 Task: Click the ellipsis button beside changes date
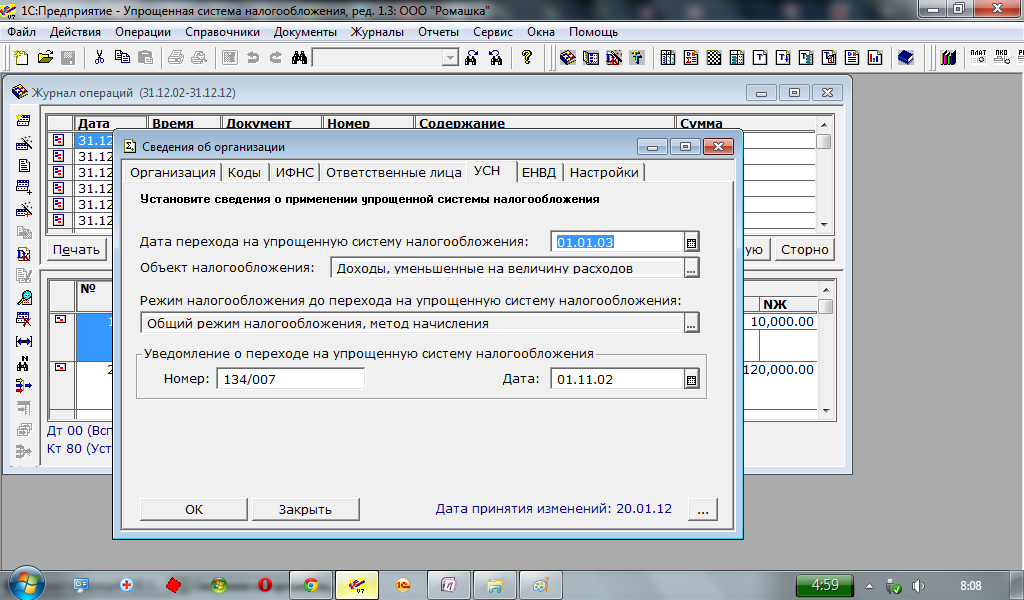pyautogui.click(x=702, y=509)
